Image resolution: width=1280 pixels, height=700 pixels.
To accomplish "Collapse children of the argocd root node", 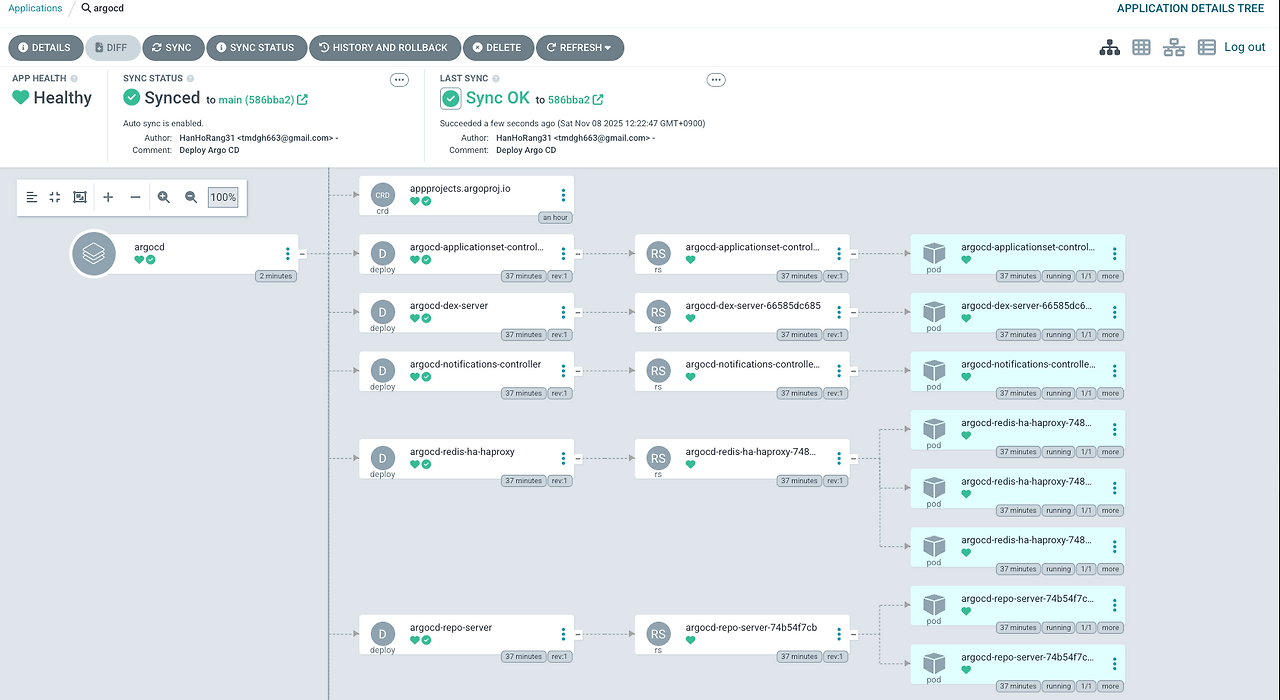I will (303, 254).
